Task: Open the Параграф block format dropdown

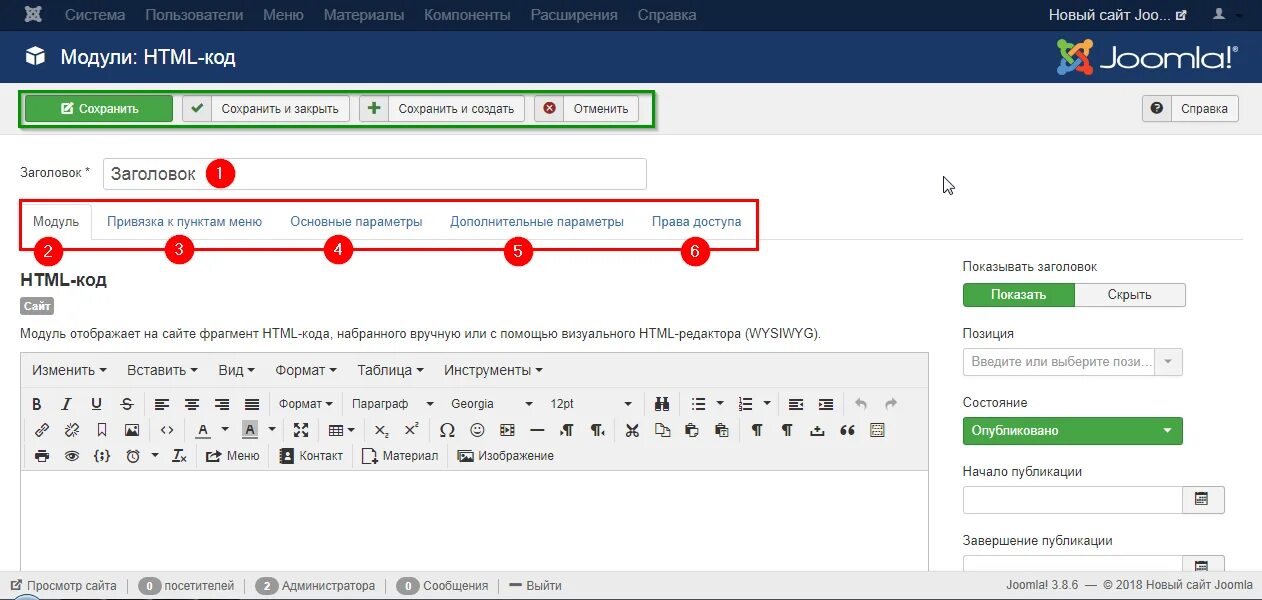Action: click(393, 404)
